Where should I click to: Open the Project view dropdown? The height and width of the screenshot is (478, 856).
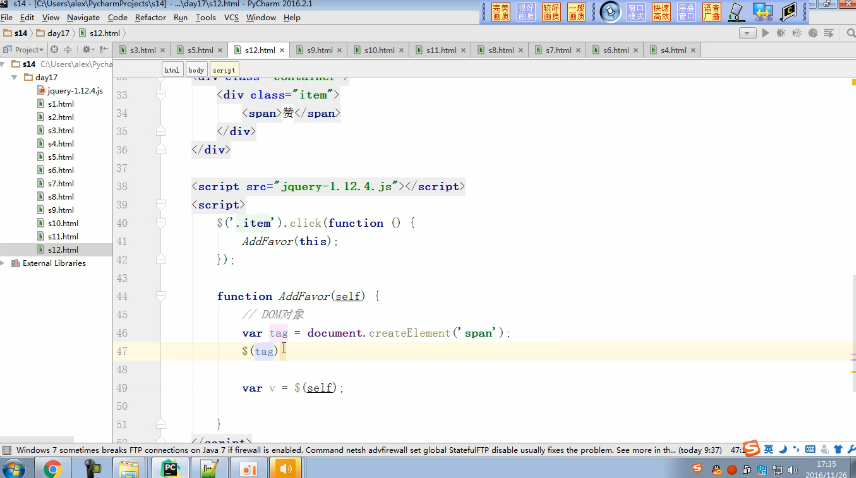23,50
